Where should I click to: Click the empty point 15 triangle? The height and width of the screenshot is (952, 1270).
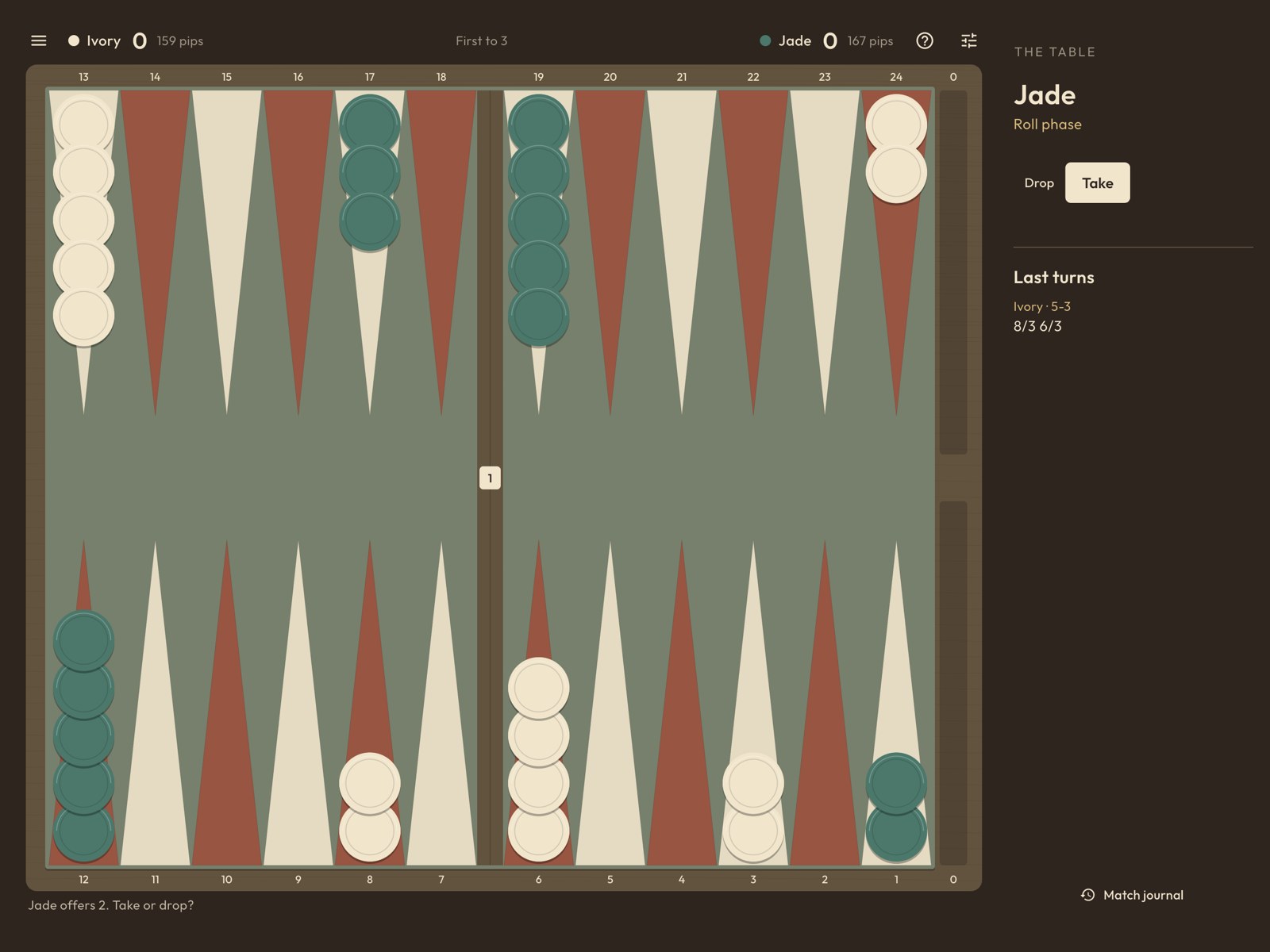227,252
